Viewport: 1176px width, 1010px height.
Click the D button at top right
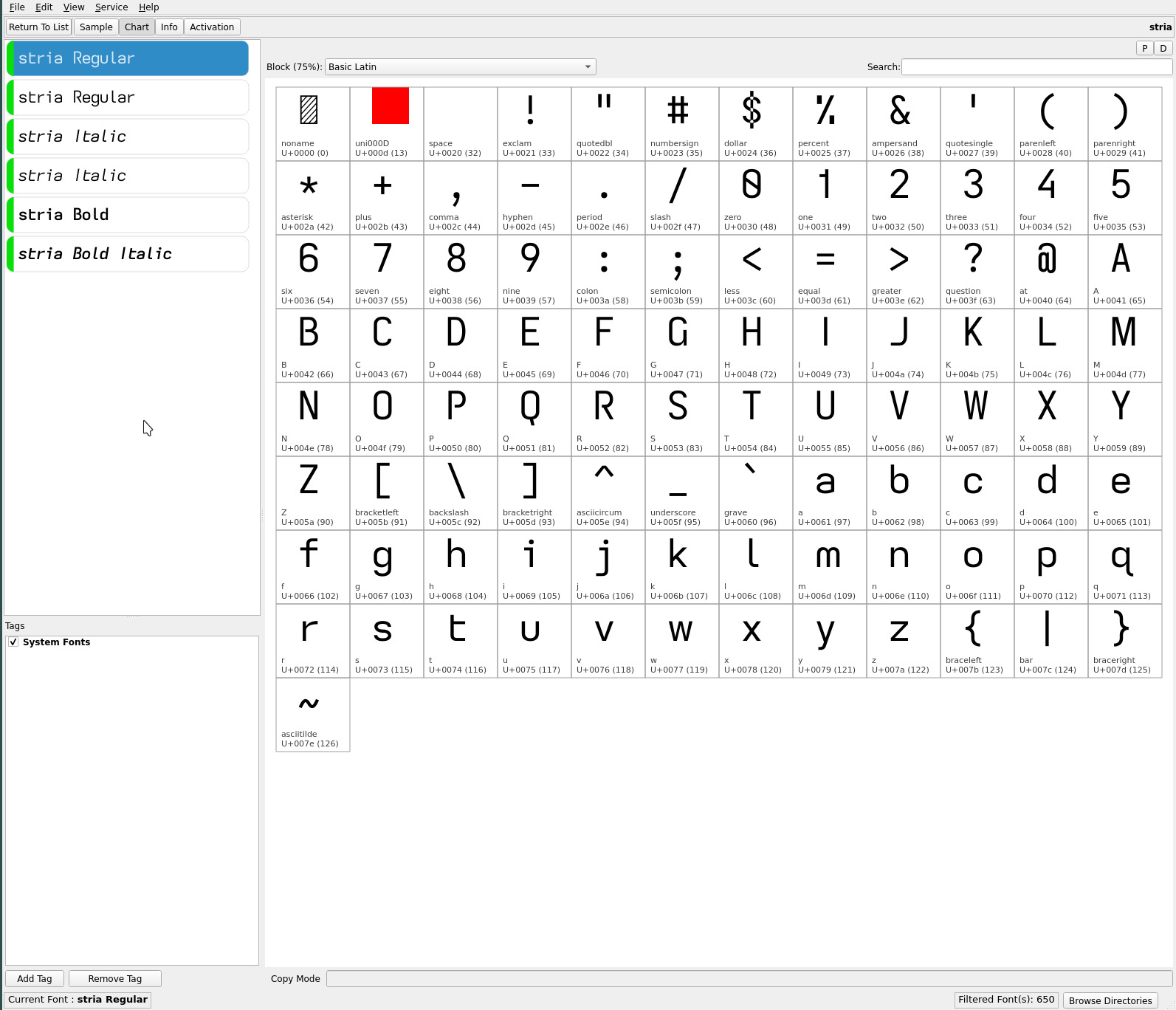click(x=1163, y=48)
